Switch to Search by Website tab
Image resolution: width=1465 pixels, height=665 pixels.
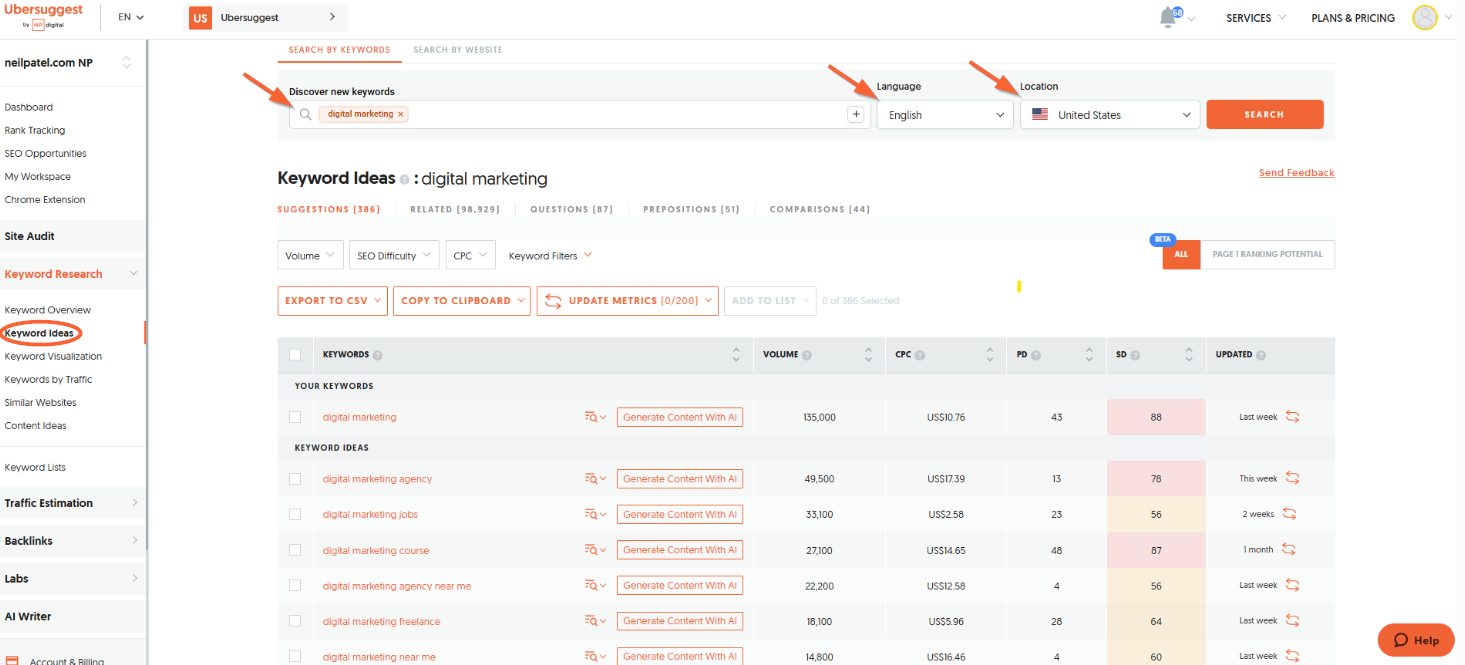click(x=457, y=50)
